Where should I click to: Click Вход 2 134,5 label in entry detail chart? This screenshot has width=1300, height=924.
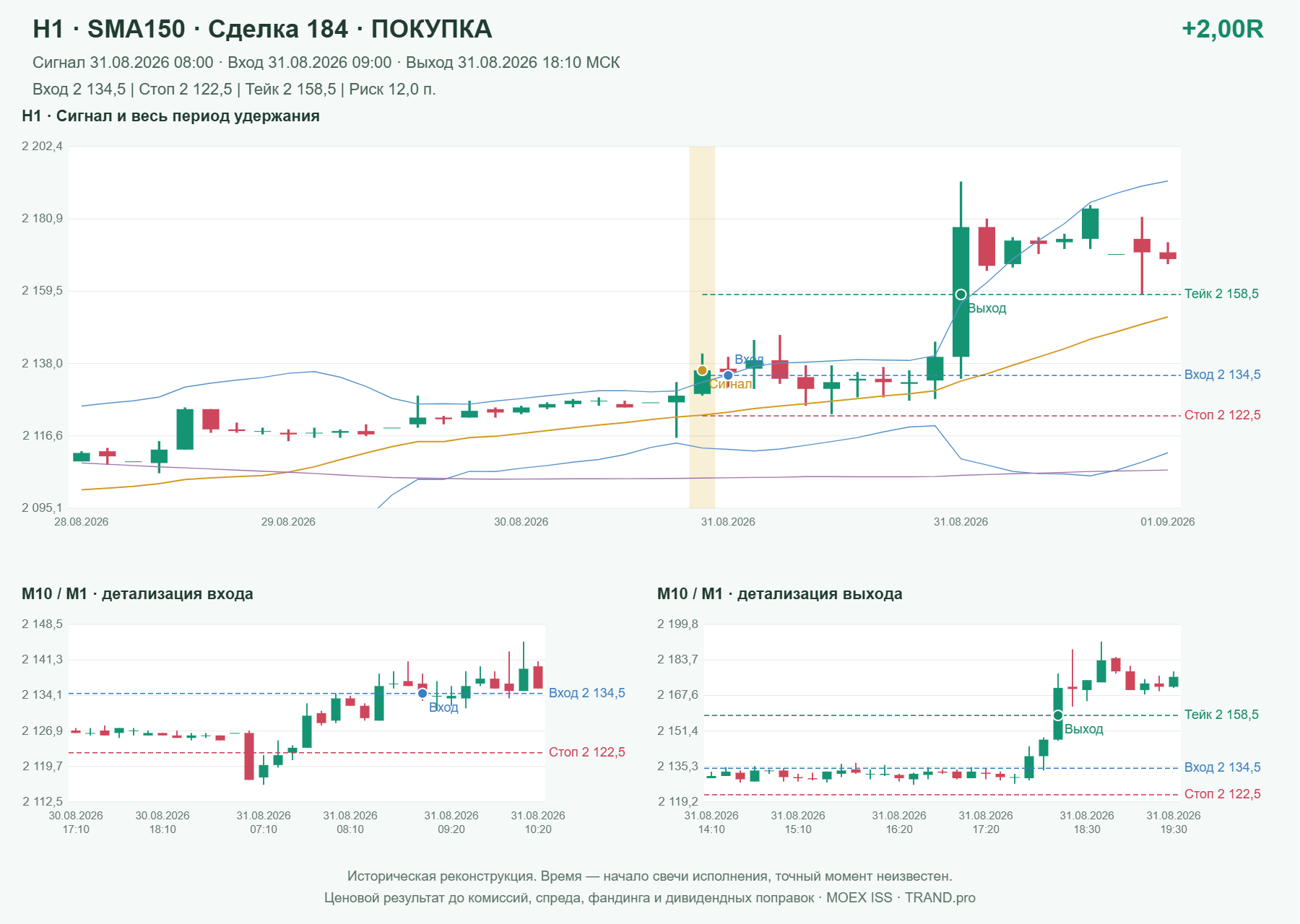click(x=586, y=693)
